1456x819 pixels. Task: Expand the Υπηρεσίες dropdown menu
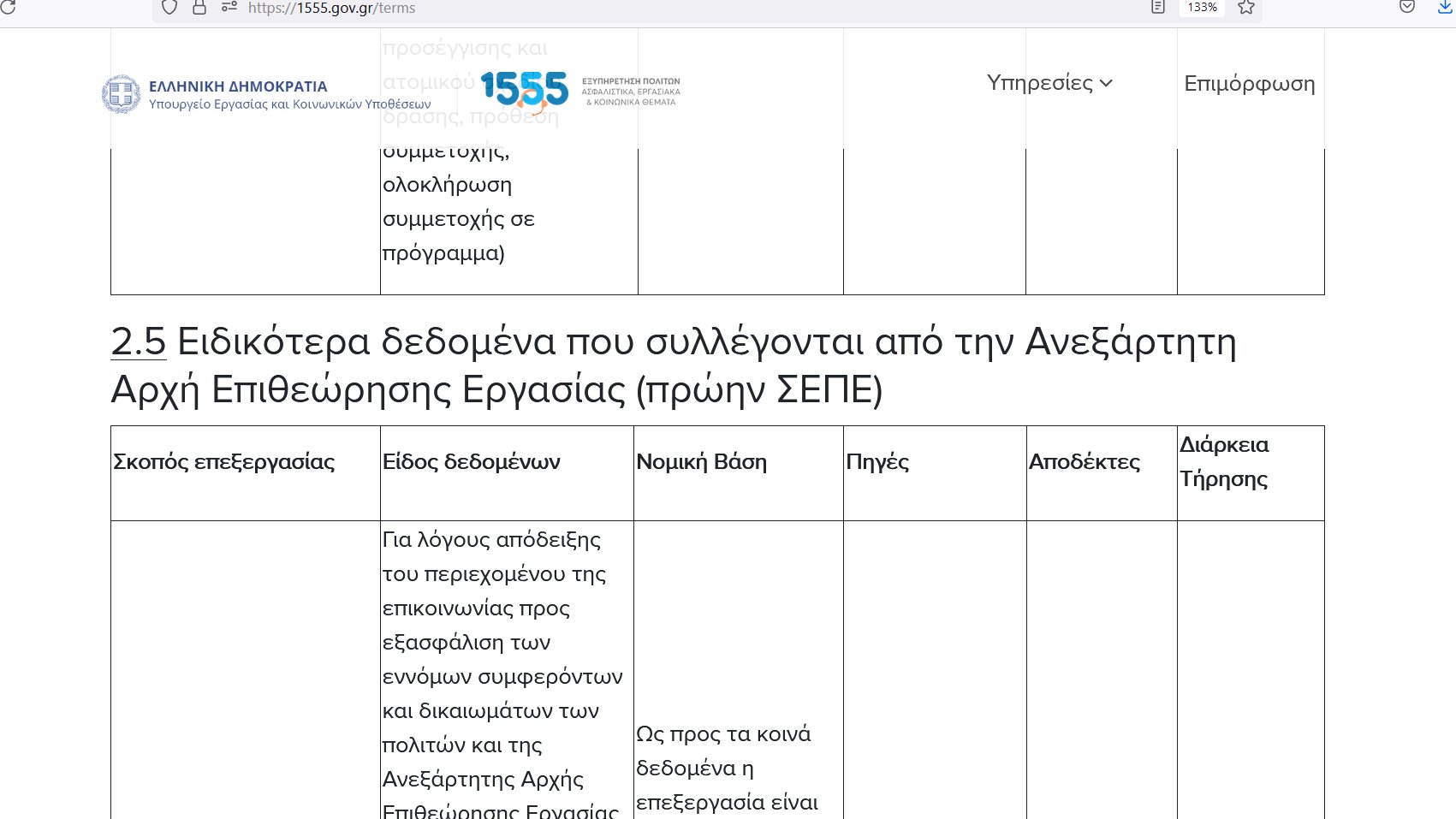point(1049,83)
